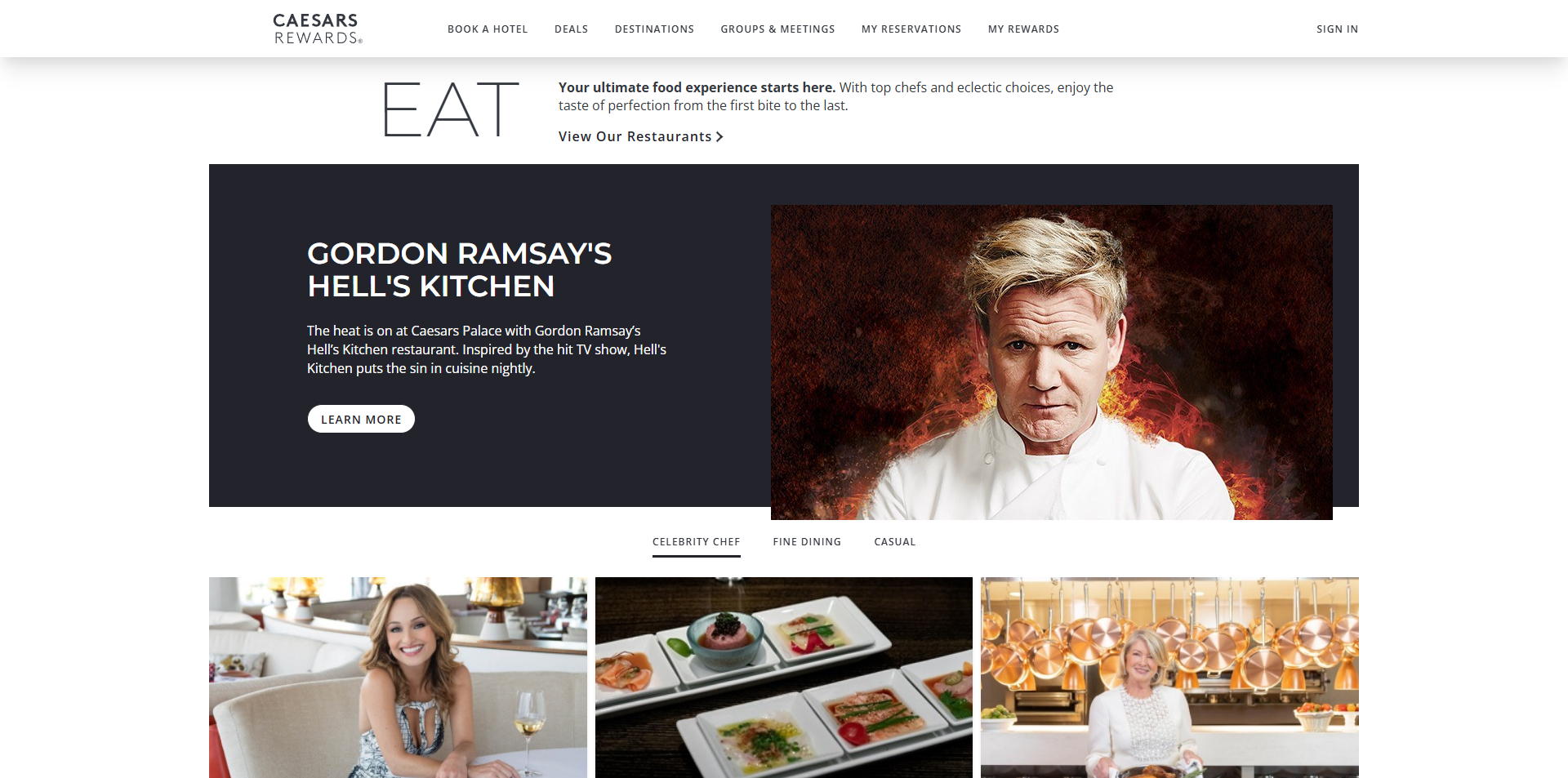Click the Caesars Rewards logo

(318, 29)
